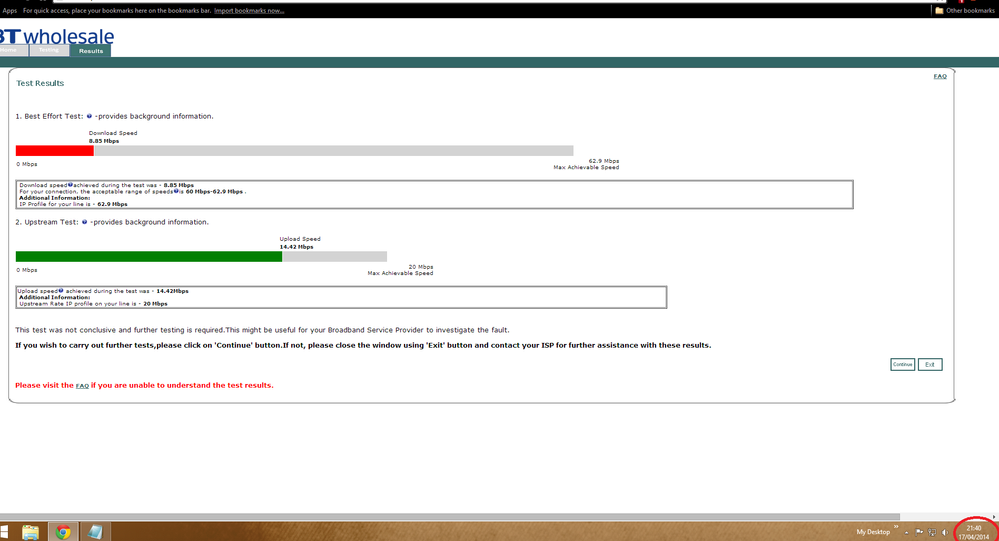Expand the My Desktop toolbar chevron
The width and height of the screenshot is (999, 541).
click(896, 528)
